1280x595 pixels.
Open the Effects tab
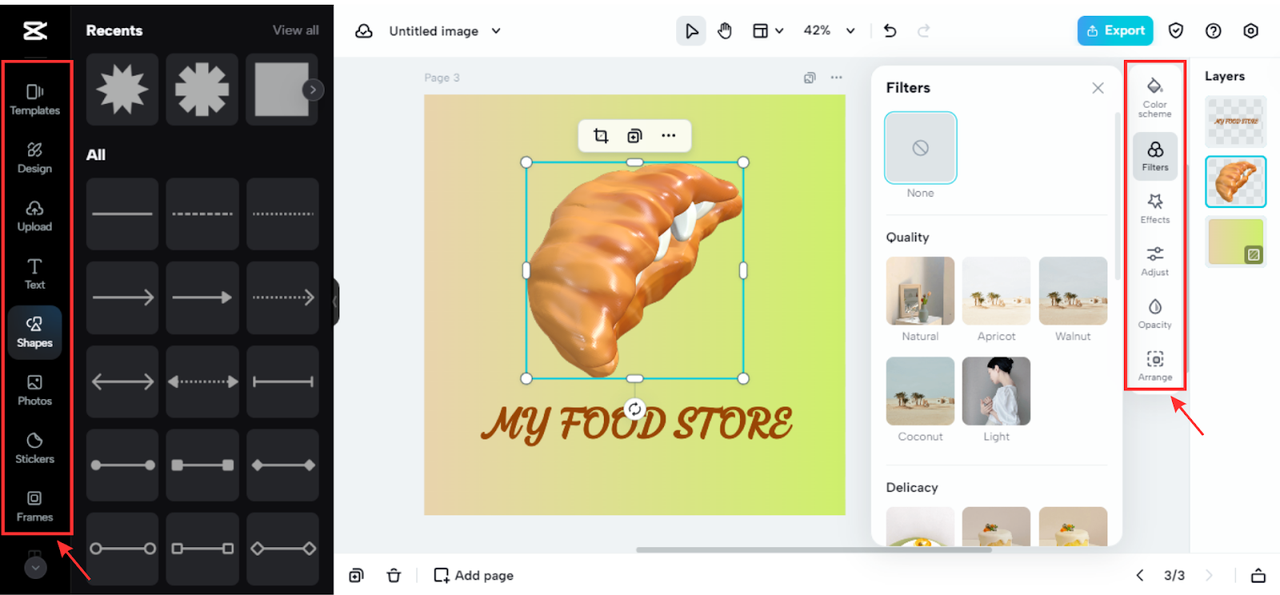(x=1155, y=208)
